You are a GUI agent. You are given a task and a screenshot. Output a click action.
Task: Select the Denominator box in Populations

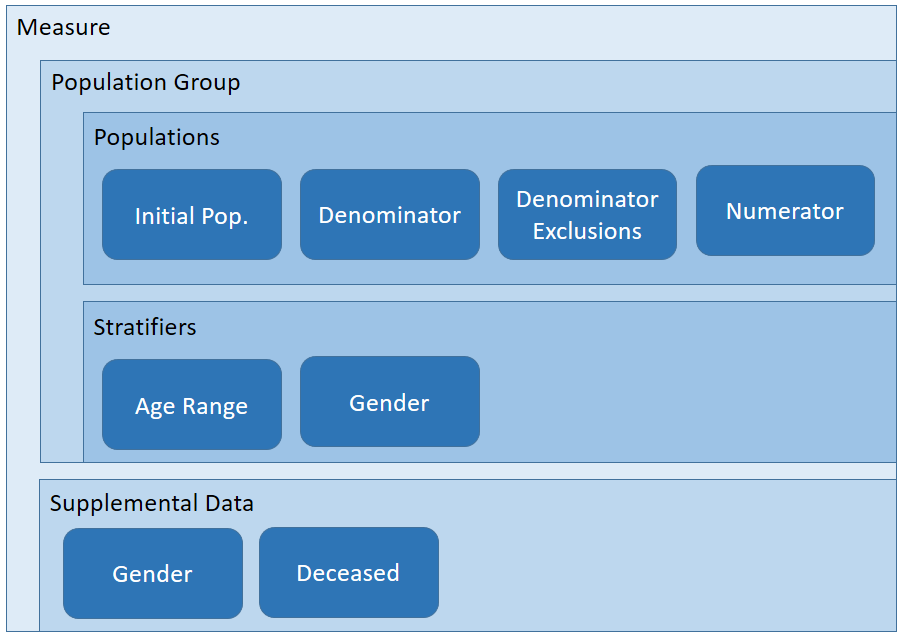(389, 215)
